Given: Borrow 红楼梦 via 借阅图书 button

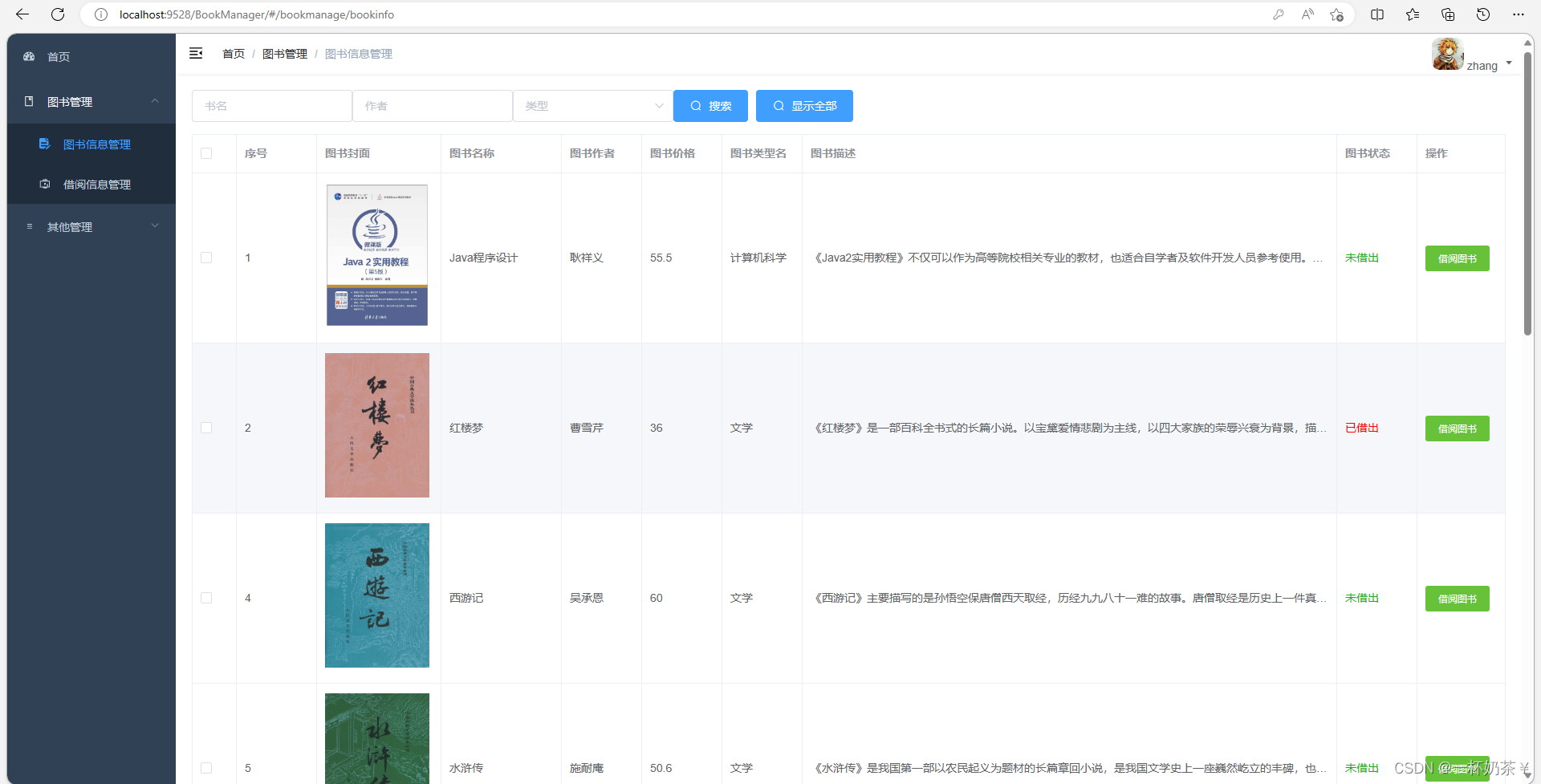Looking at the screenshot, I should (x=1457, y=429).
